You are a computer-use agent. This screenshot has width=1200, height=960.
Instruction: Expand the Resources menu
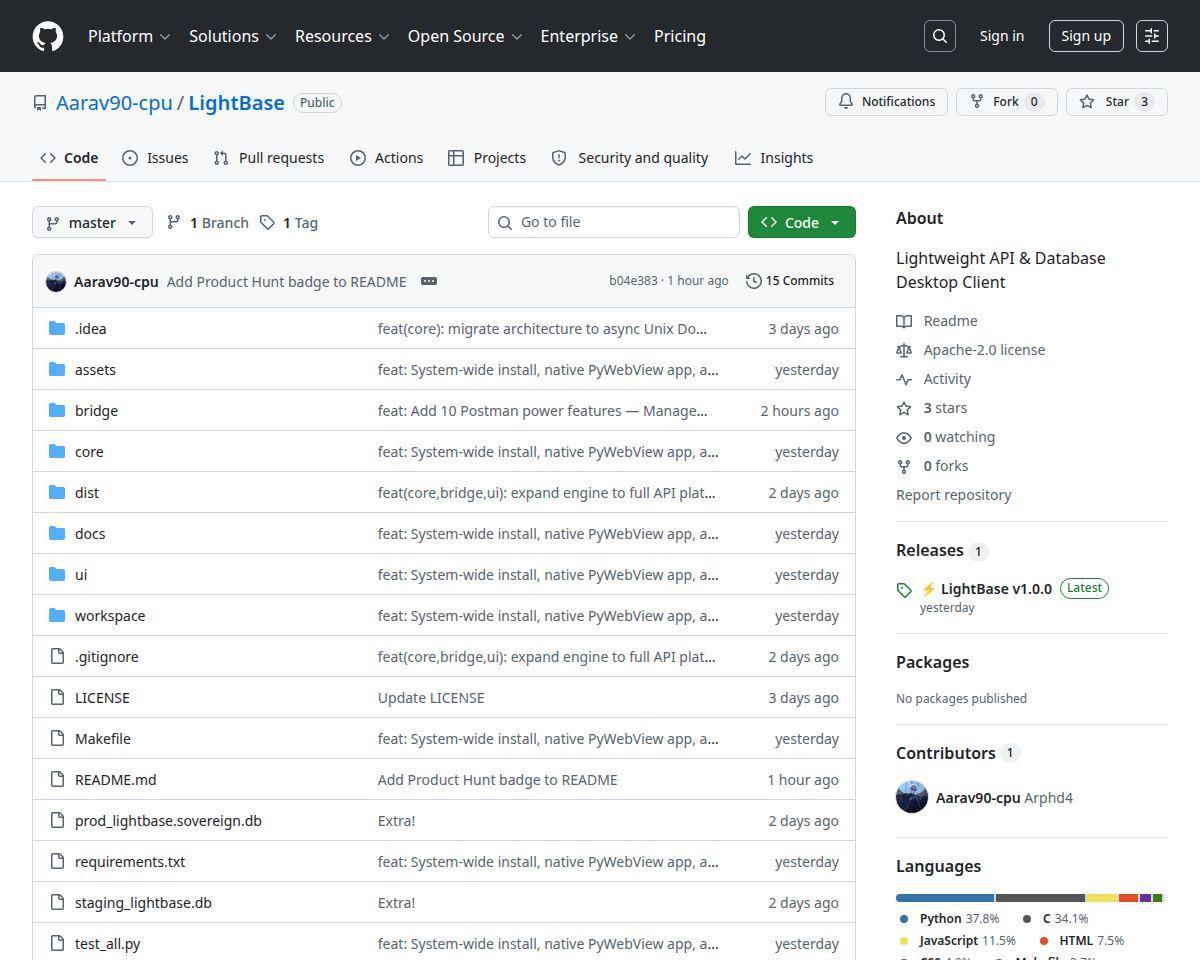point(341,36)
